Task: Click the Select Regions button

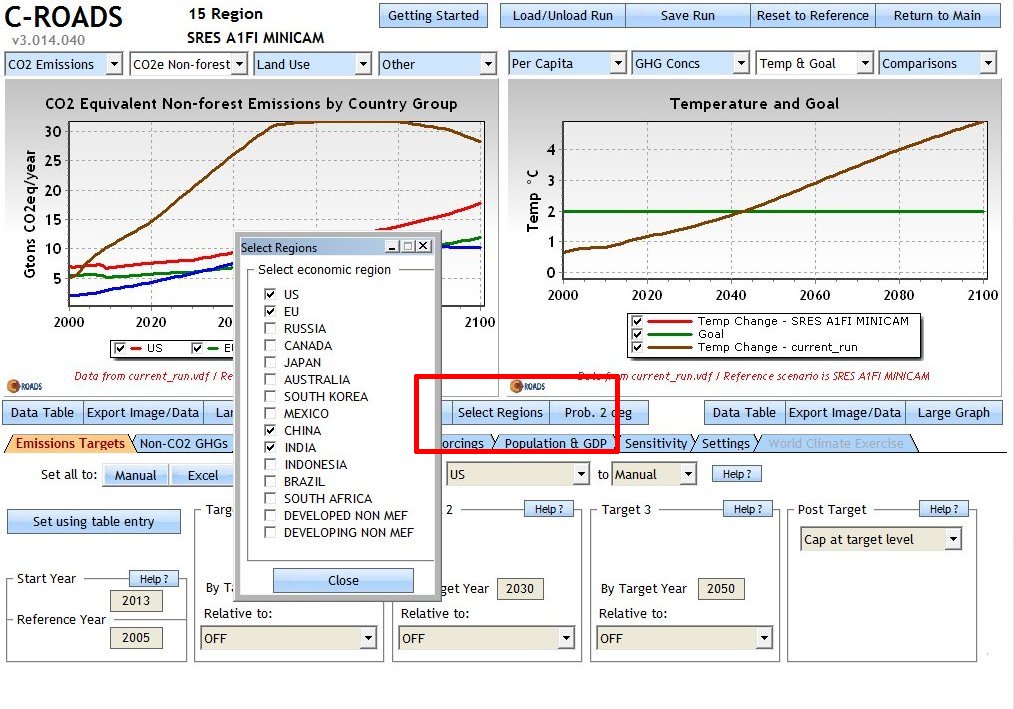Action: point(500,412)
